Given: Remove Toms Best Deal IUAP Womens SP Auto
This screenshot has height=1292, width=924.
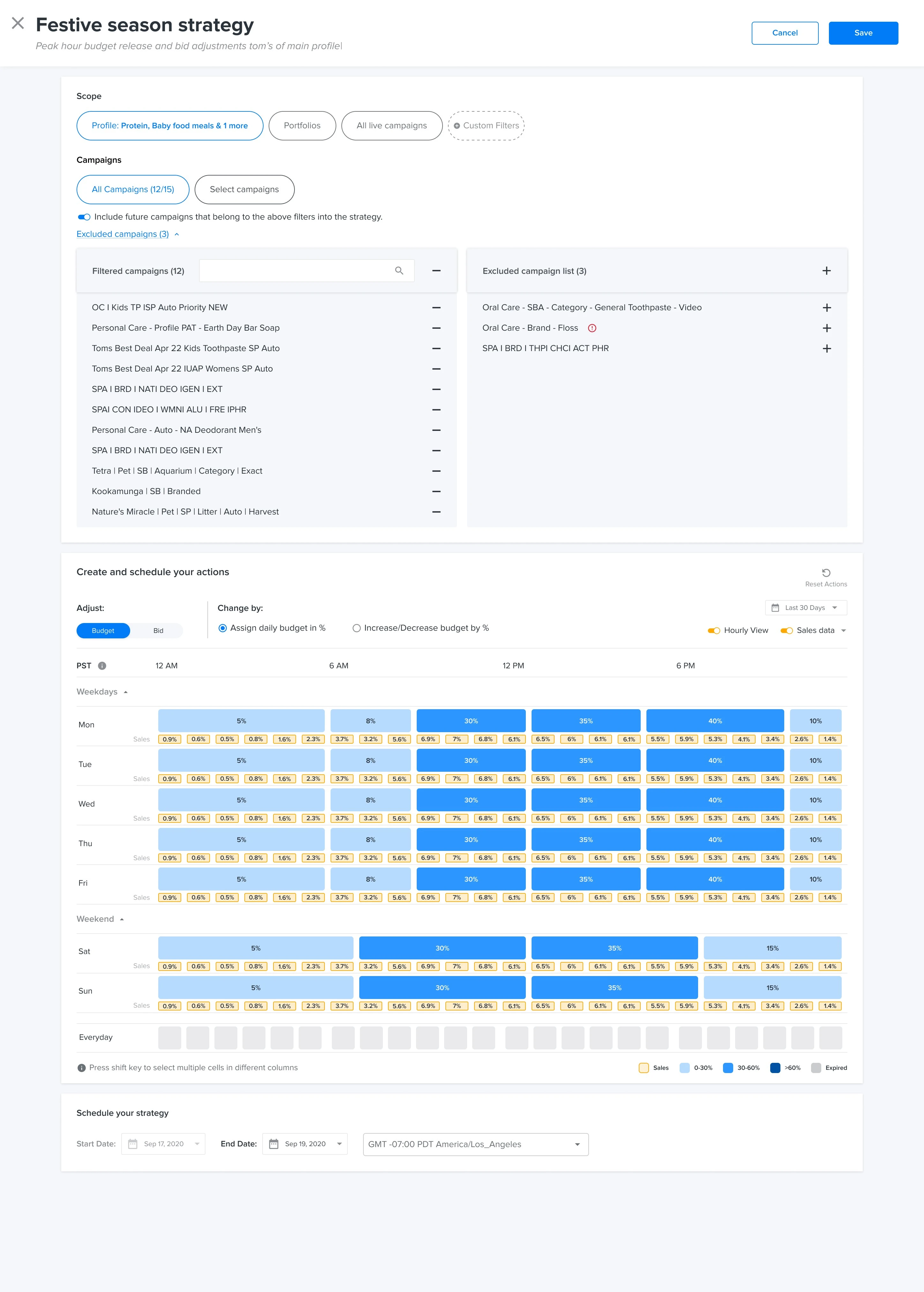Looking at the screenshot, I should pos(436,369).
